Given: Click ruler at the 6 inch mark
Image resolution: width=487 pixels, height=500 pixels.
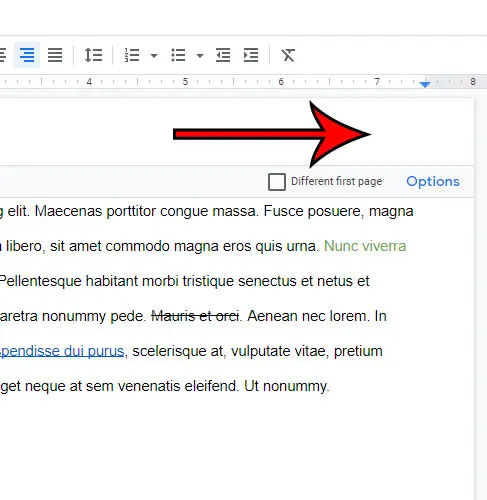Looking at the screenshot, I should click(281, 82).
